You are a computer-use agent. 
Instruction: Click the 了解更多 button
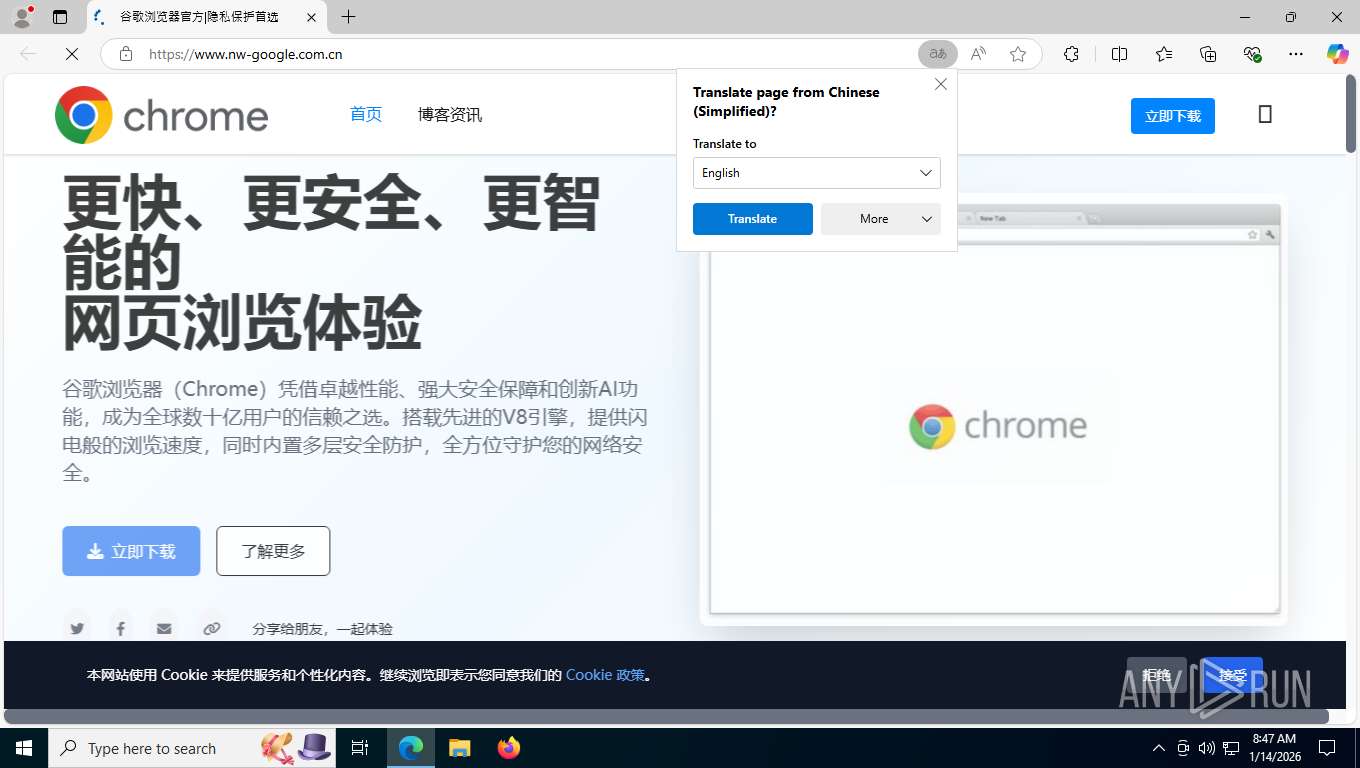click(273, 551)
